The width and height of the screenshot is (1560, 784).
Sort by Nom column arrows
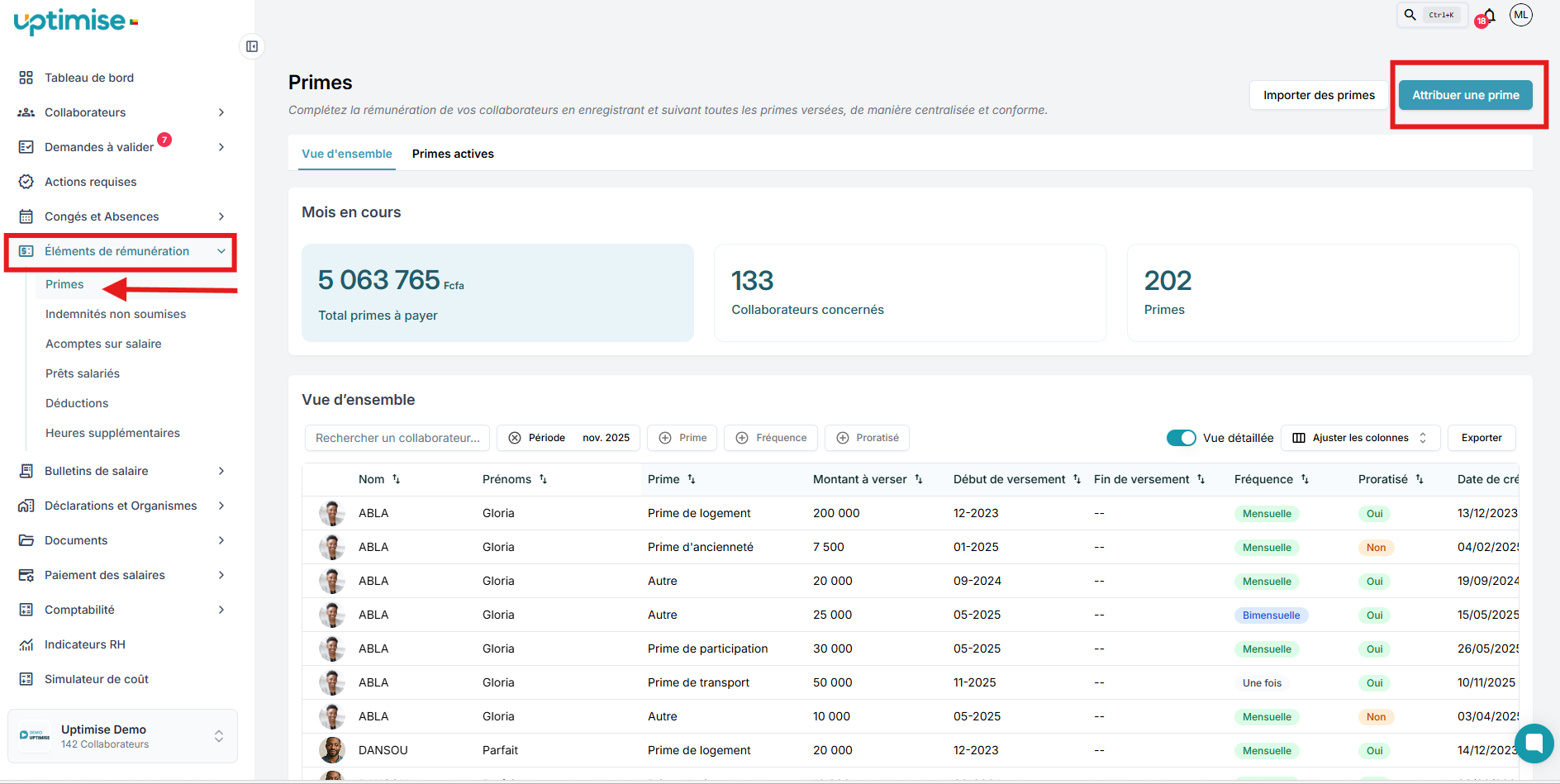tap(397, 479)
